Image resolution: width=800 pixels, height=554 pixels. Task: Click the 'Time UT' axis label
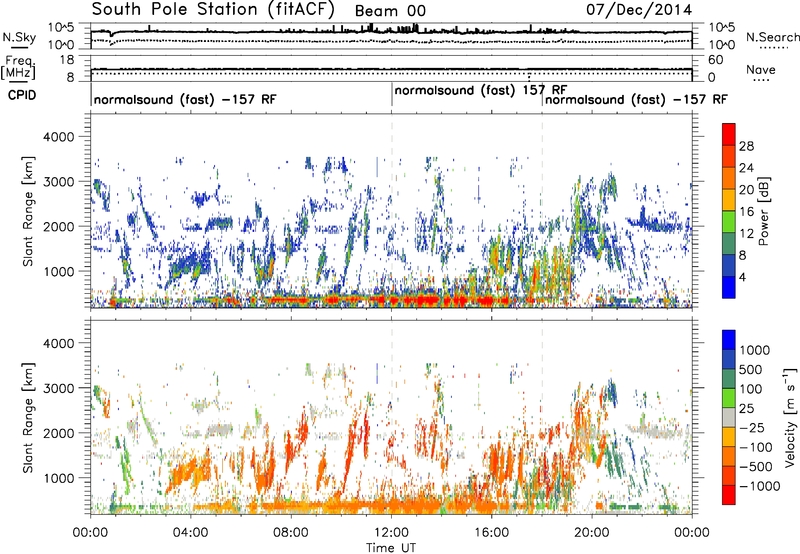click(391, 548)
